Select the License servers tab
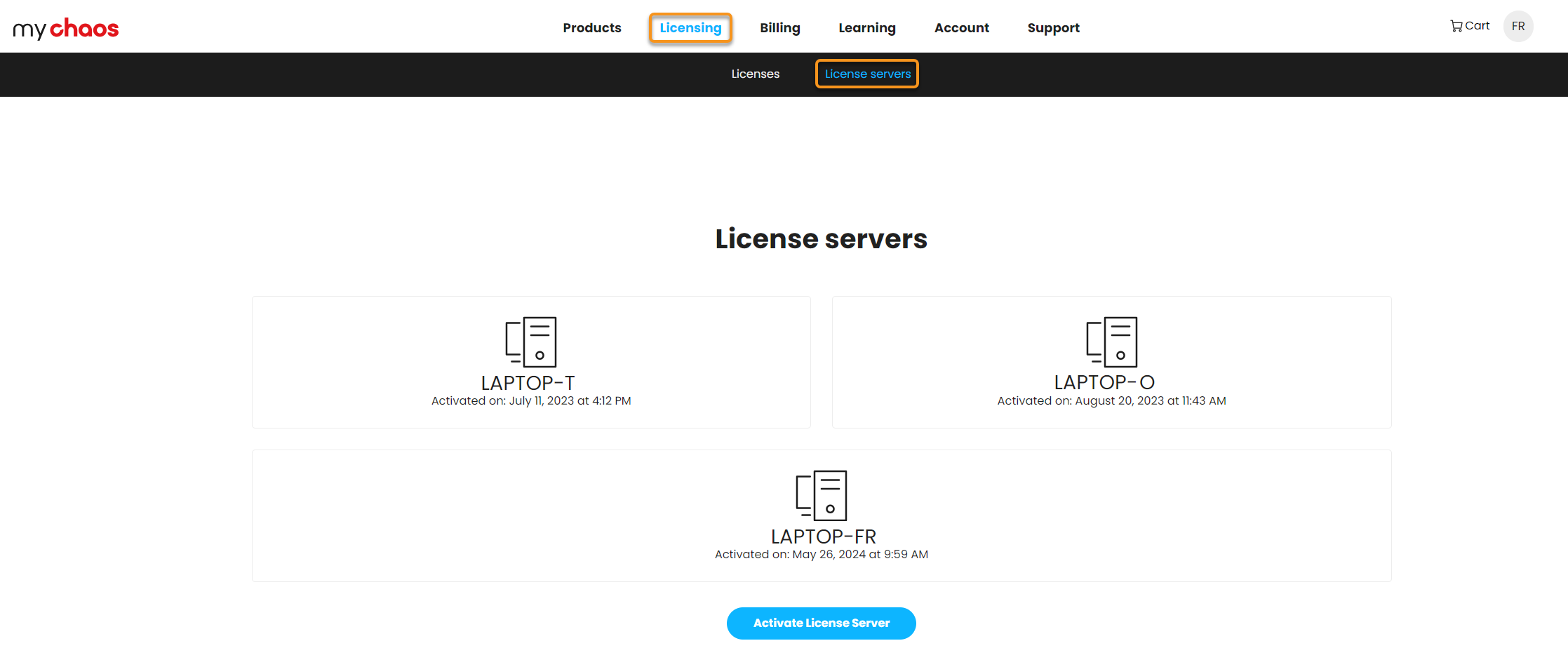This screenshot has height=655, width=1568. tap(867, 74)
